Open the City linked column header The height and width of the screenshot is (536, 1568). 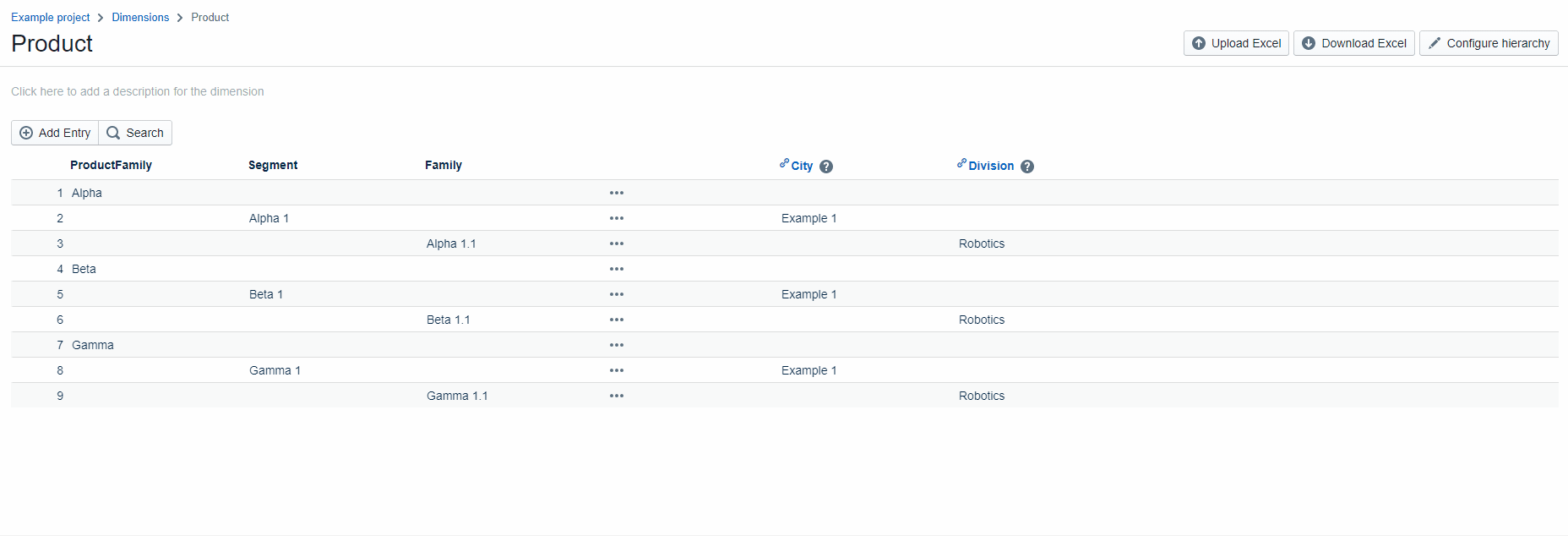pyautogui.click(x=801, y=166)
